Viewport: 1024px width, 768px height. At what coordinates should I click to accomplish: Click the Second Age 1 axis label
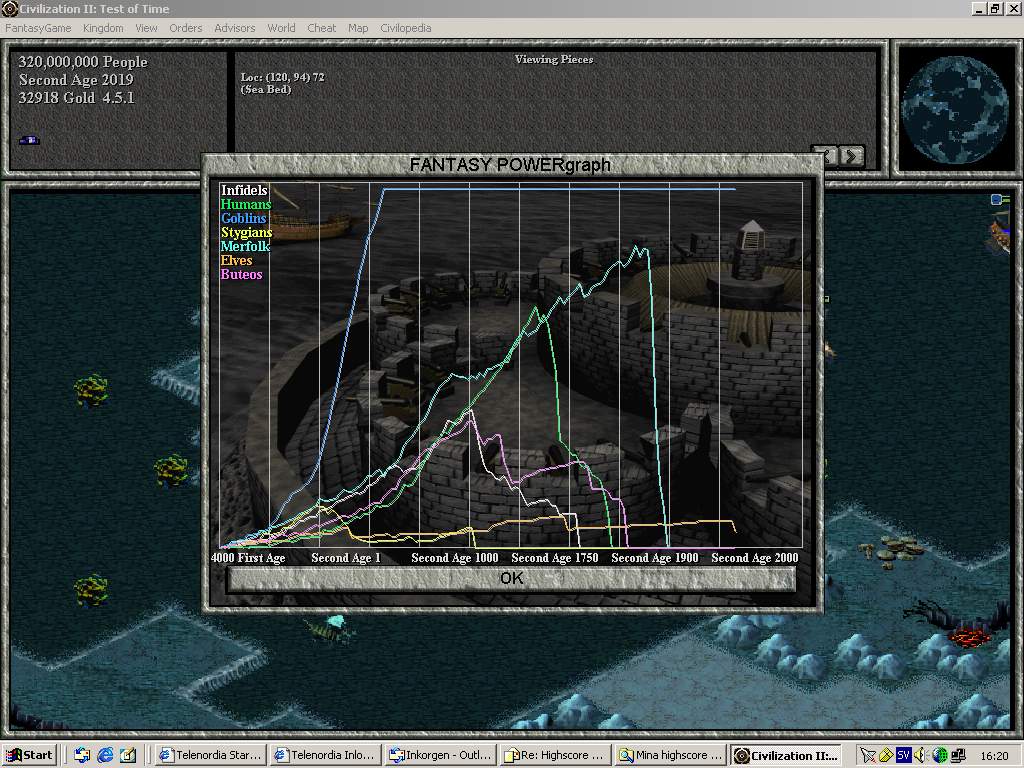click(345, 558)
